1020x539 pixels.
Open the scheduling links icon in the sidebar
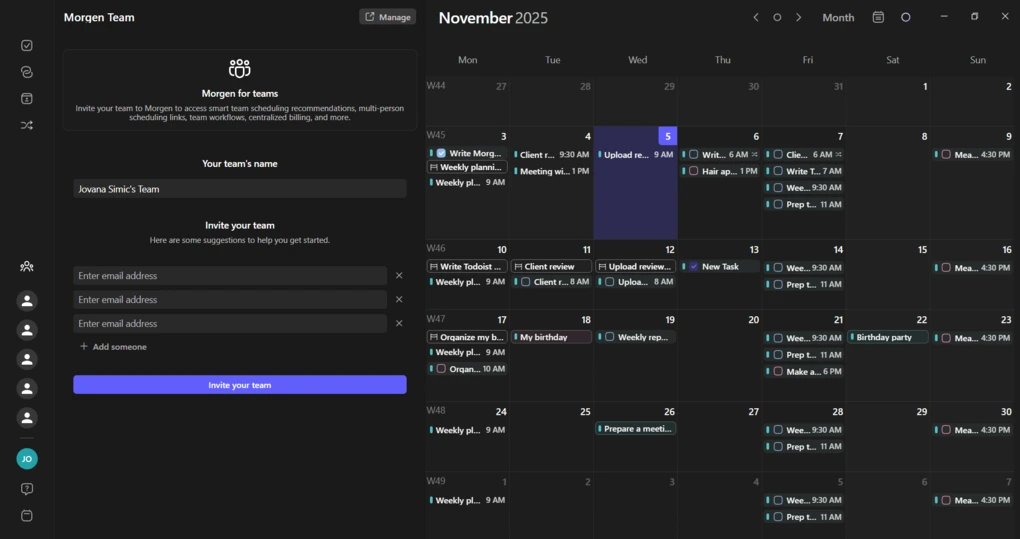27,72
